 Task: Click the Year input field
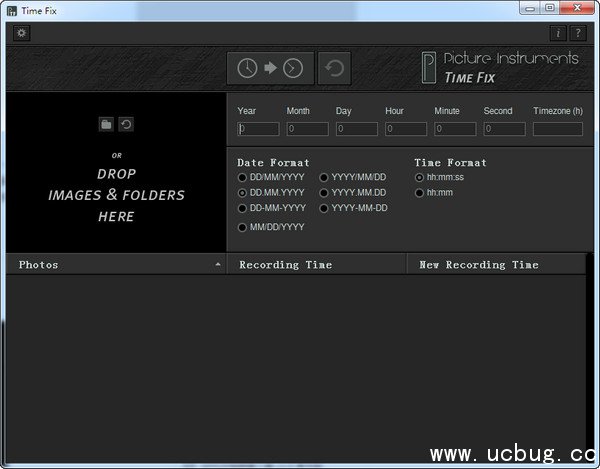coord(258,129)
